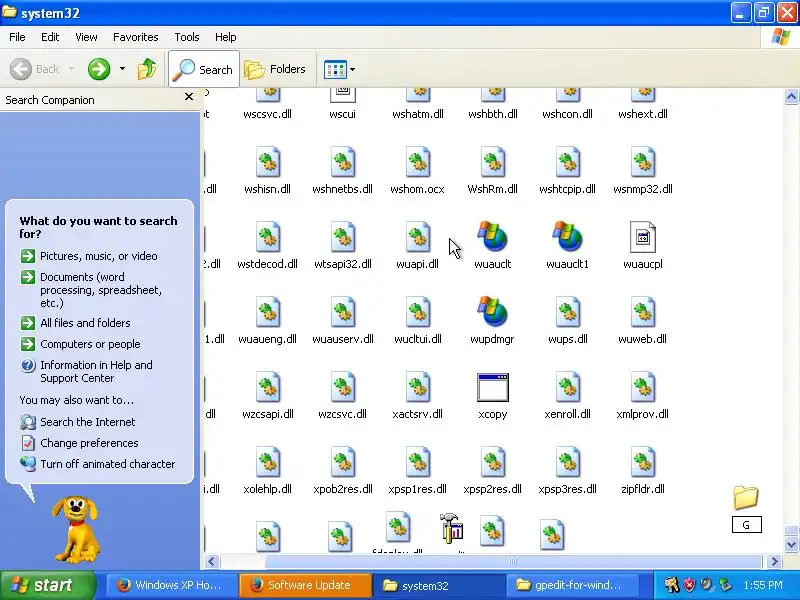Select the zipfldr.dll file icon
This screenshot has height=600, width=800.
pos(642,462)
